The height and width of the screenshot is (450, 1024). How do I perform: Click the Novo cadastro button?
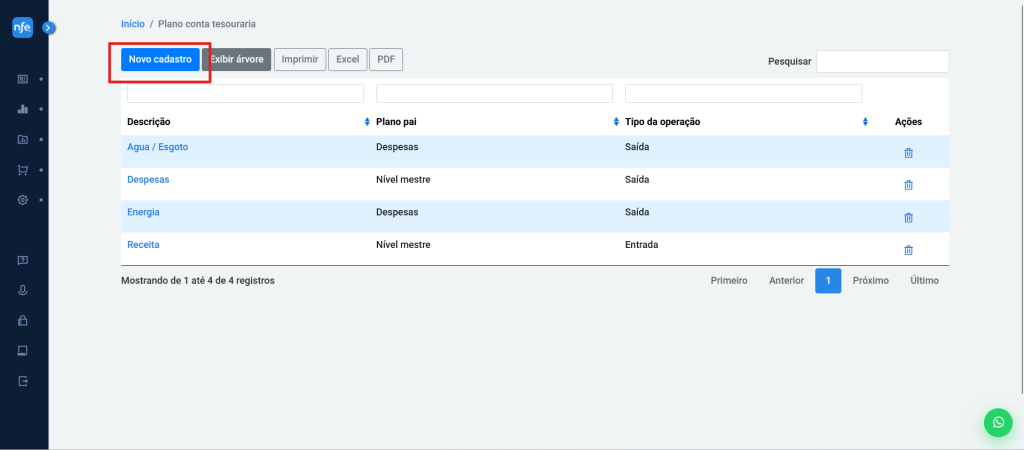tap(160, 60)
